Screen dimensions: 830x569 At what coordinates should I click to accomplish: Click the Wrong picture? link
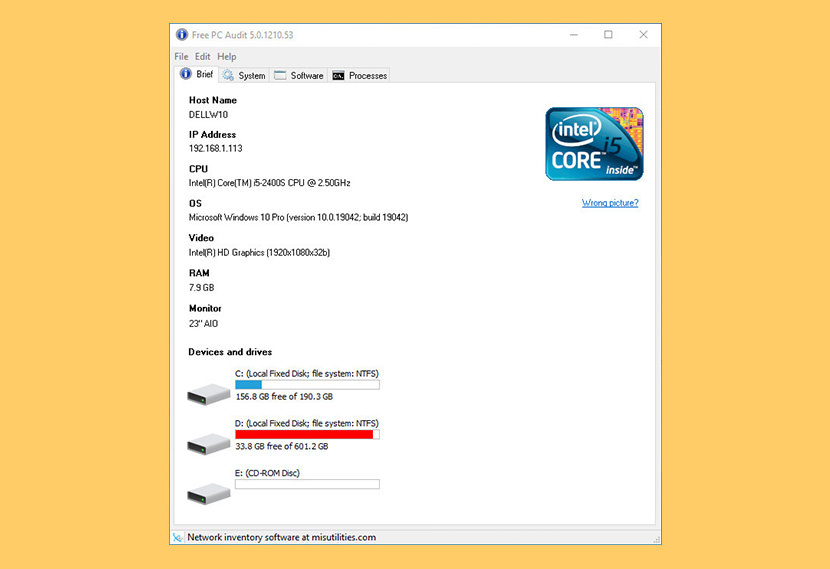[x=610, y=203]
